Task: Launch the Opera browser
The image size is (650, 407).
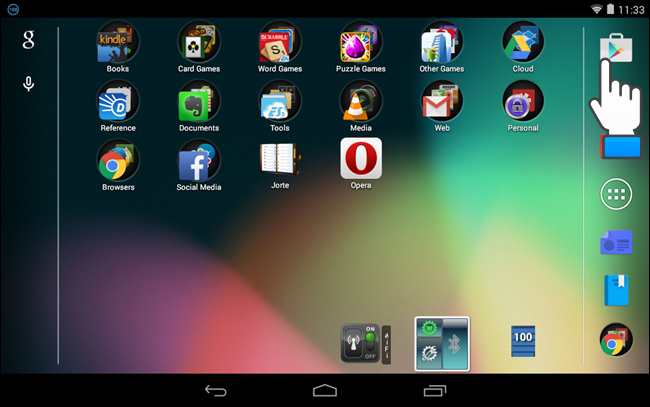Action: [x=361, y=158]
